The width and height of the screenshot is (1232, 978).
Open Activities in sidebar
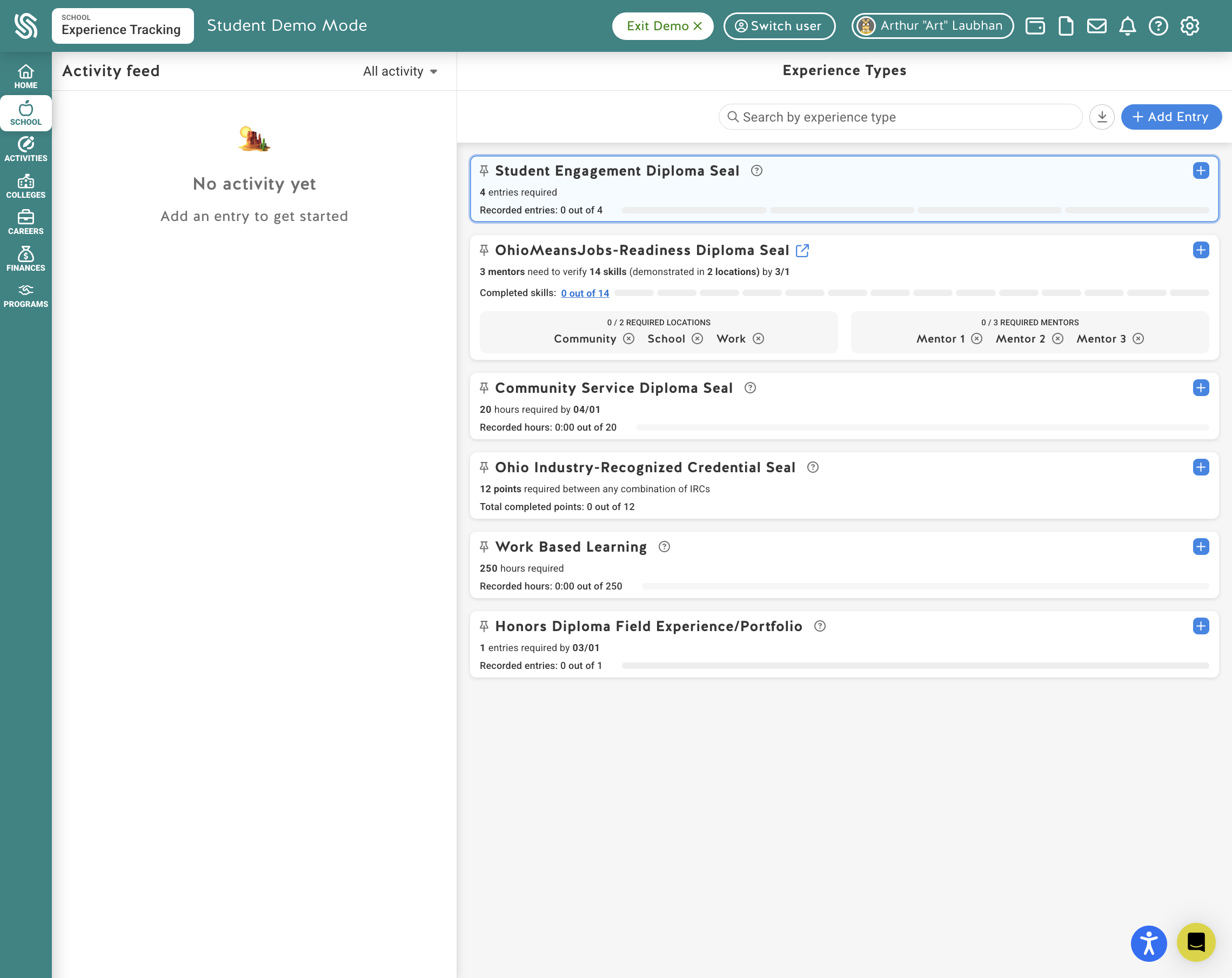tap(26, 150)
